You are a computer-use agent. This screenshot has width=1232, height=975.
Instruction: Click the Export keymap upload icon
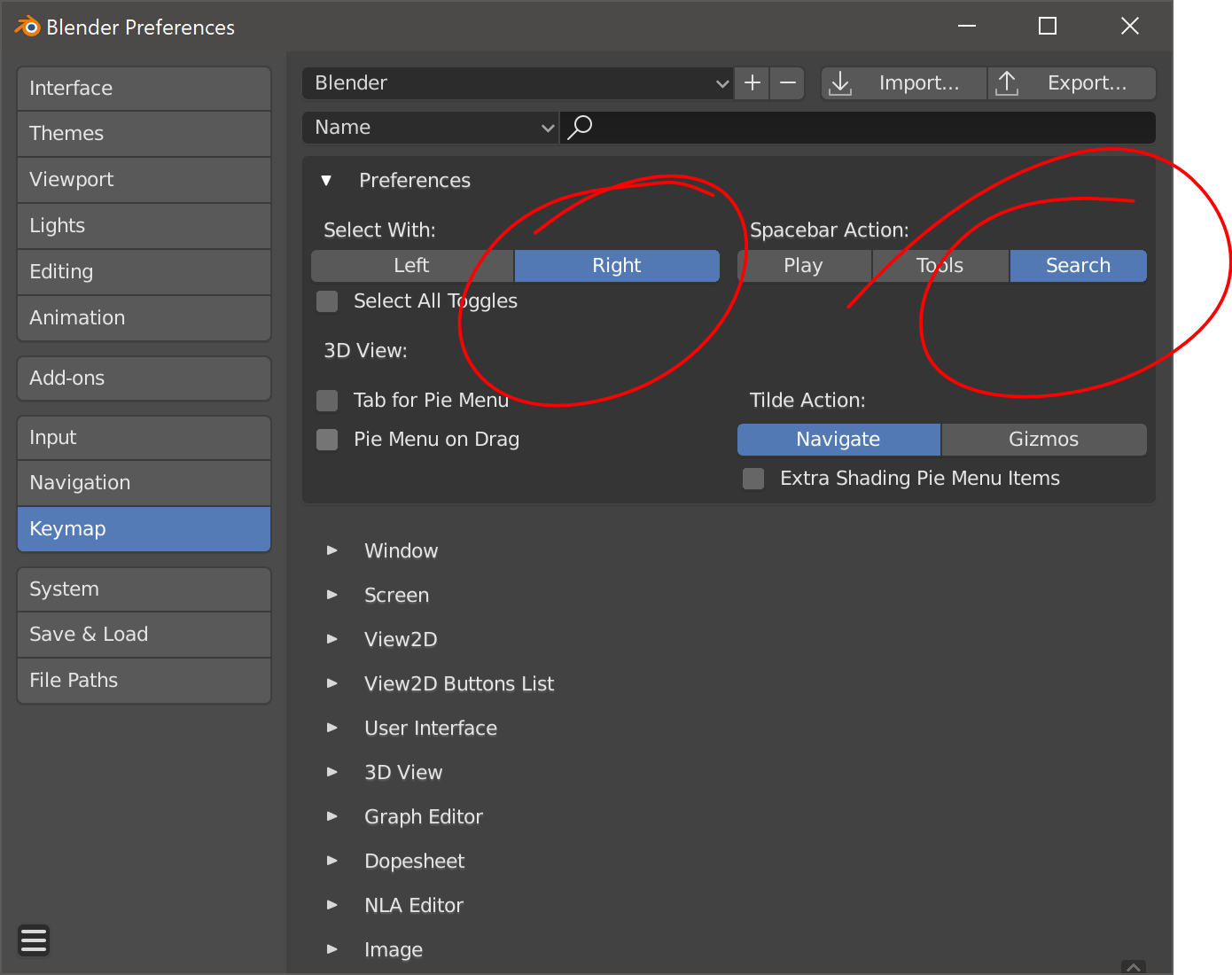click(1007, 83)
